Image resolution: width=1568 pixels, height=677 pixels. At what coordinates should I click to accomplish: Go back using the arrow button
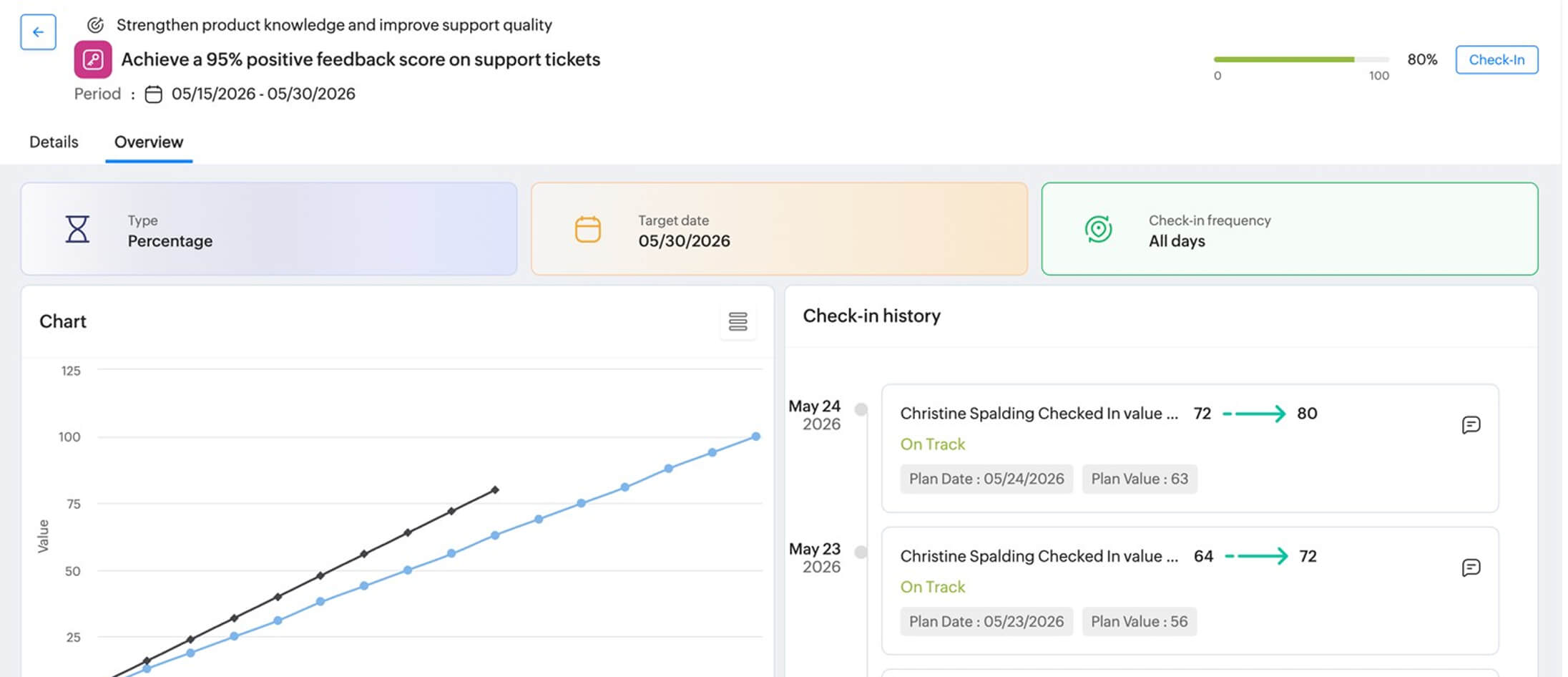click(38, 32)
